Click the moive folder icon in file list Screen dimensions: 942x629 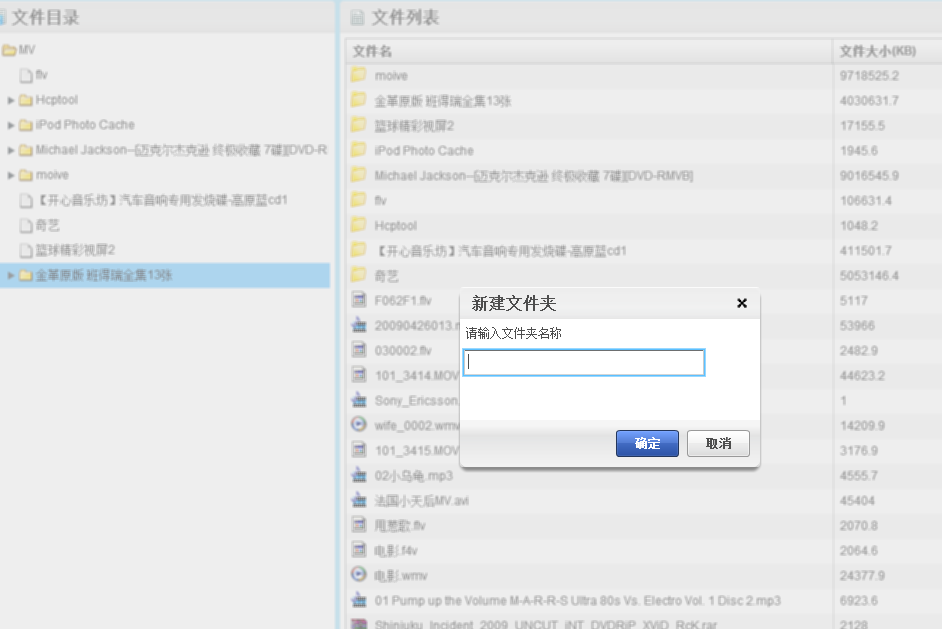pyautogui.click(x=359, y=75)
